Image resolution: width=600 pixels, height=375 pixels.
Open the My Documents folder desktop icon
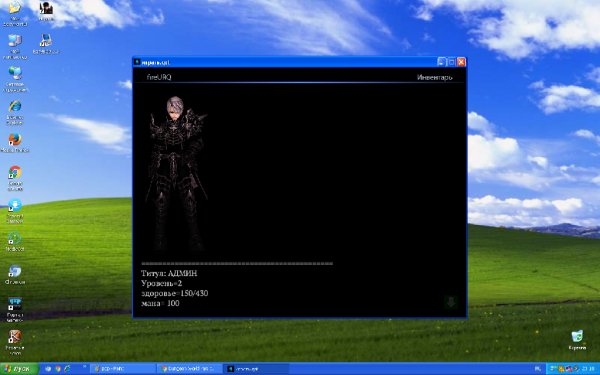[15, 13]
